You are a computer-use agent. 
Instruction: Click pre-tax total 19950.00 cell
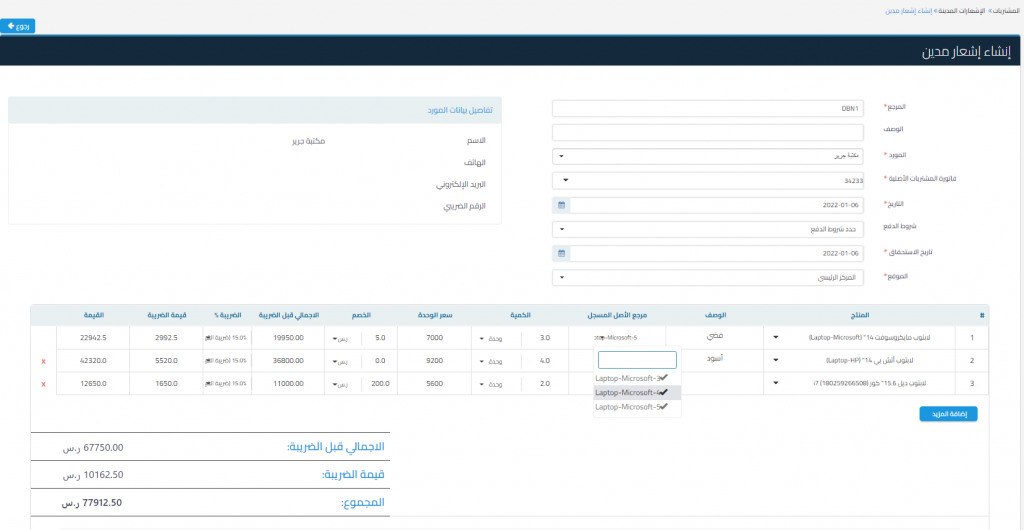click(x=288, y=337)
